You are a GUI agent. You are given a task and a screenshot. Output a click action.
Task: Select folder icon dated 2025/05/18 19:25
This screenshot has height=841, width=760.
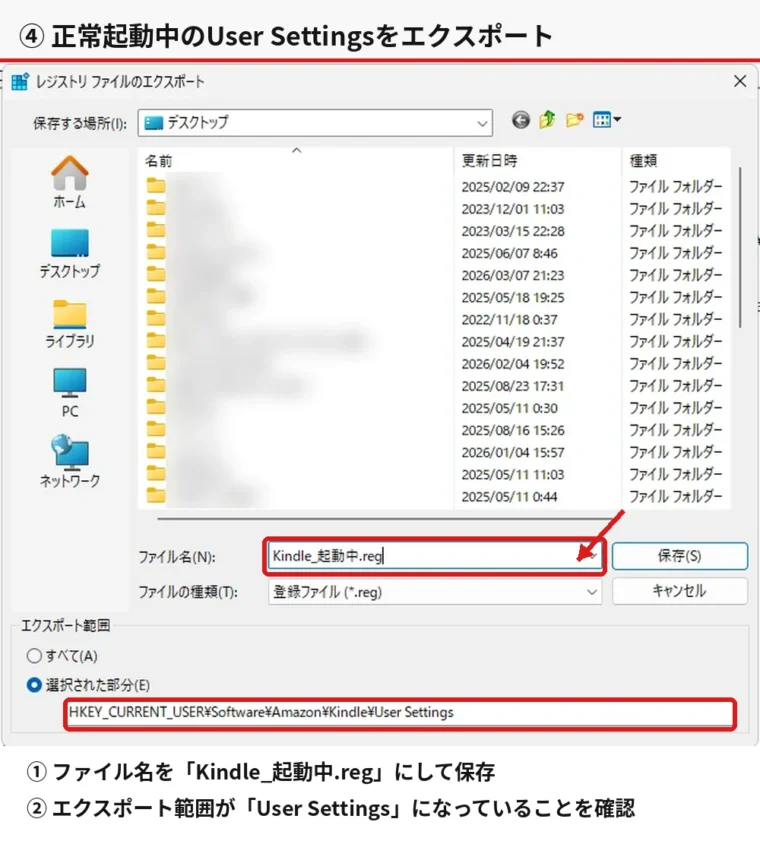pyautogui.click(x=156, y=297)
